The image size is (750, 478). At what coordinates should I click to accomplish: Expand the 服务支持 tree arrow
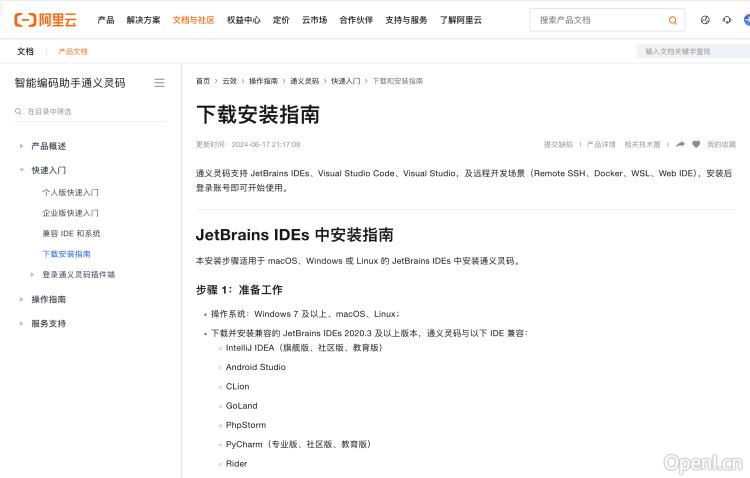pyautogui.click(x=21, y=323)
